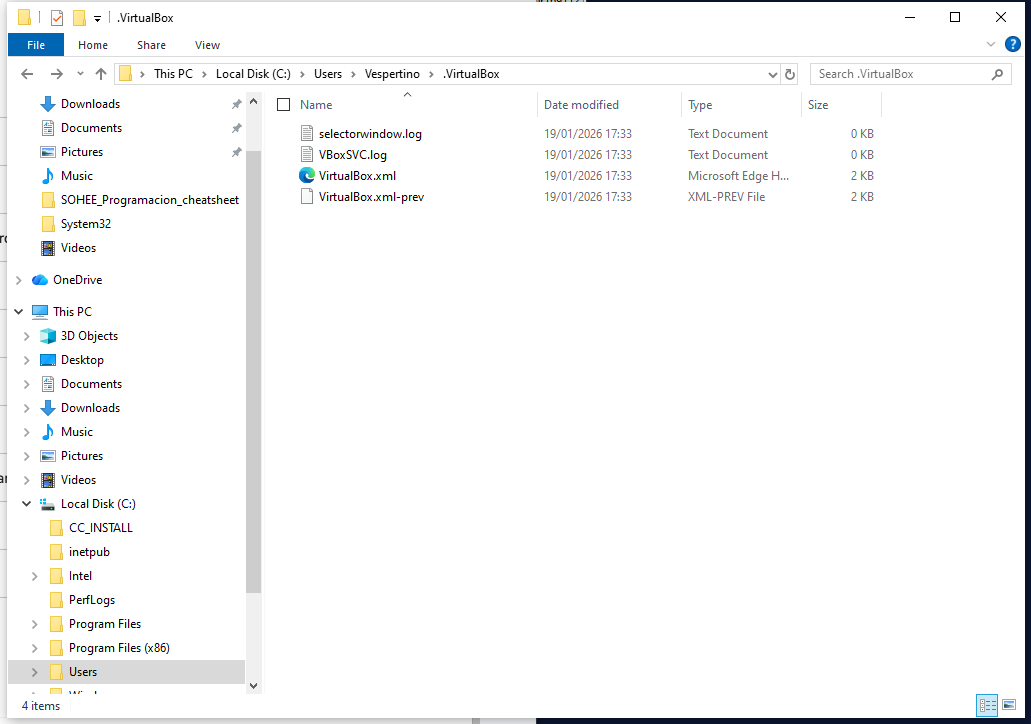Open the recent locations dropdown

[80, 74]
